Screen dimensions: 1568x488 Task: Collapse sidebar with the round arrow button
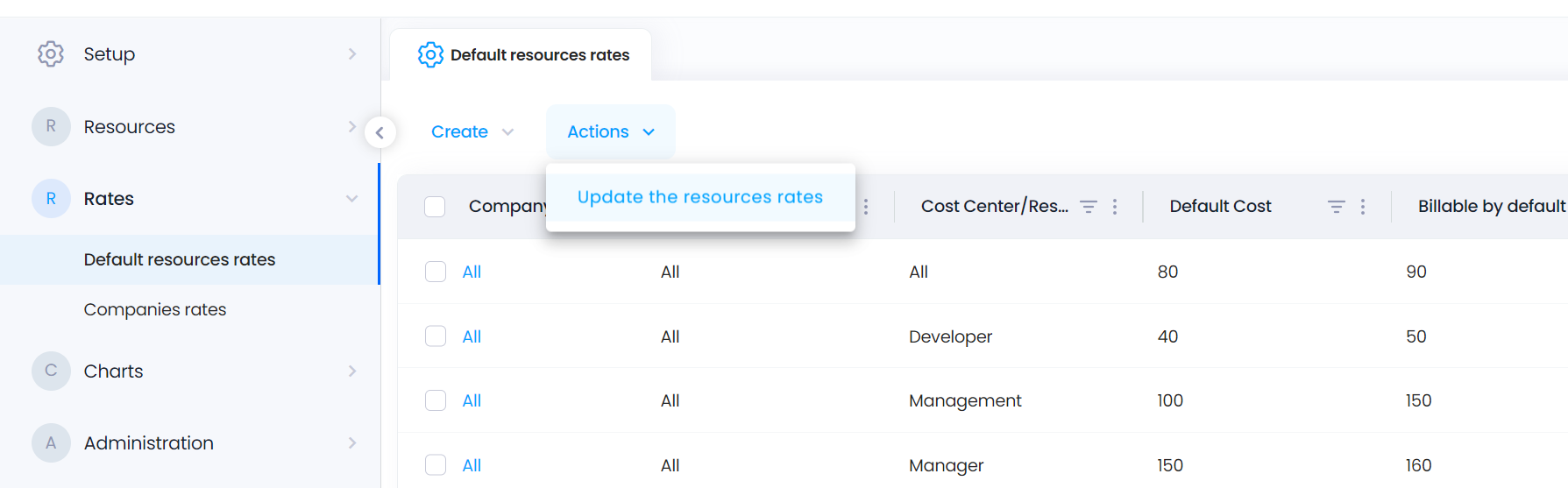[380, 132]
